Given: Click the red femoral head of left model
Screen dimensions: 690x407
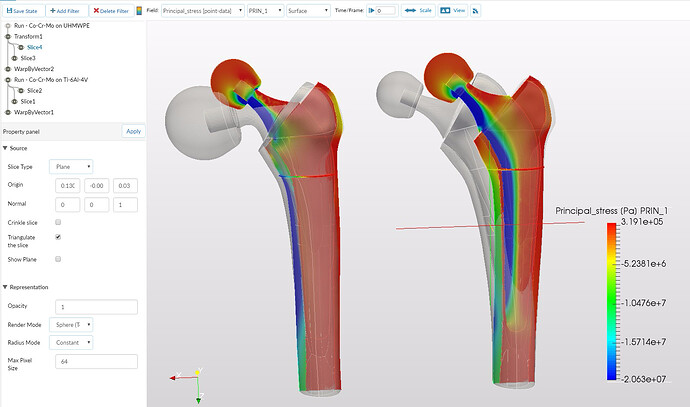Looking at the screenshot, I should [234, 82].
